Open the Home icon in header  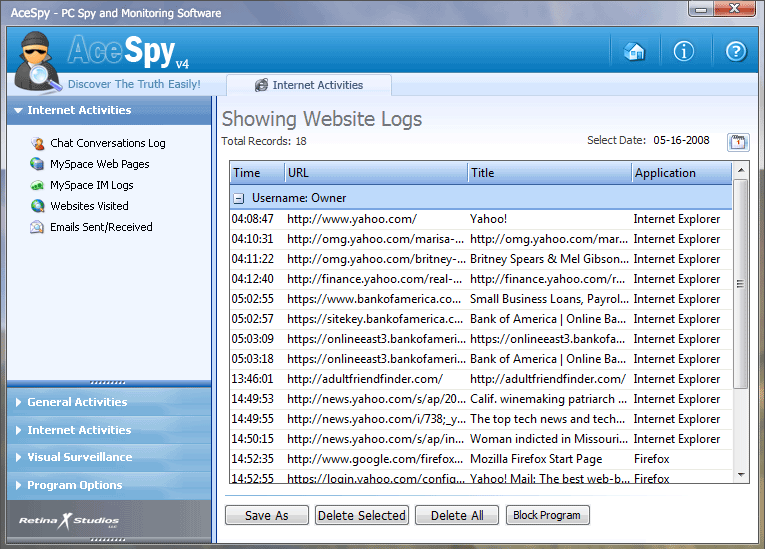point(634,51)
